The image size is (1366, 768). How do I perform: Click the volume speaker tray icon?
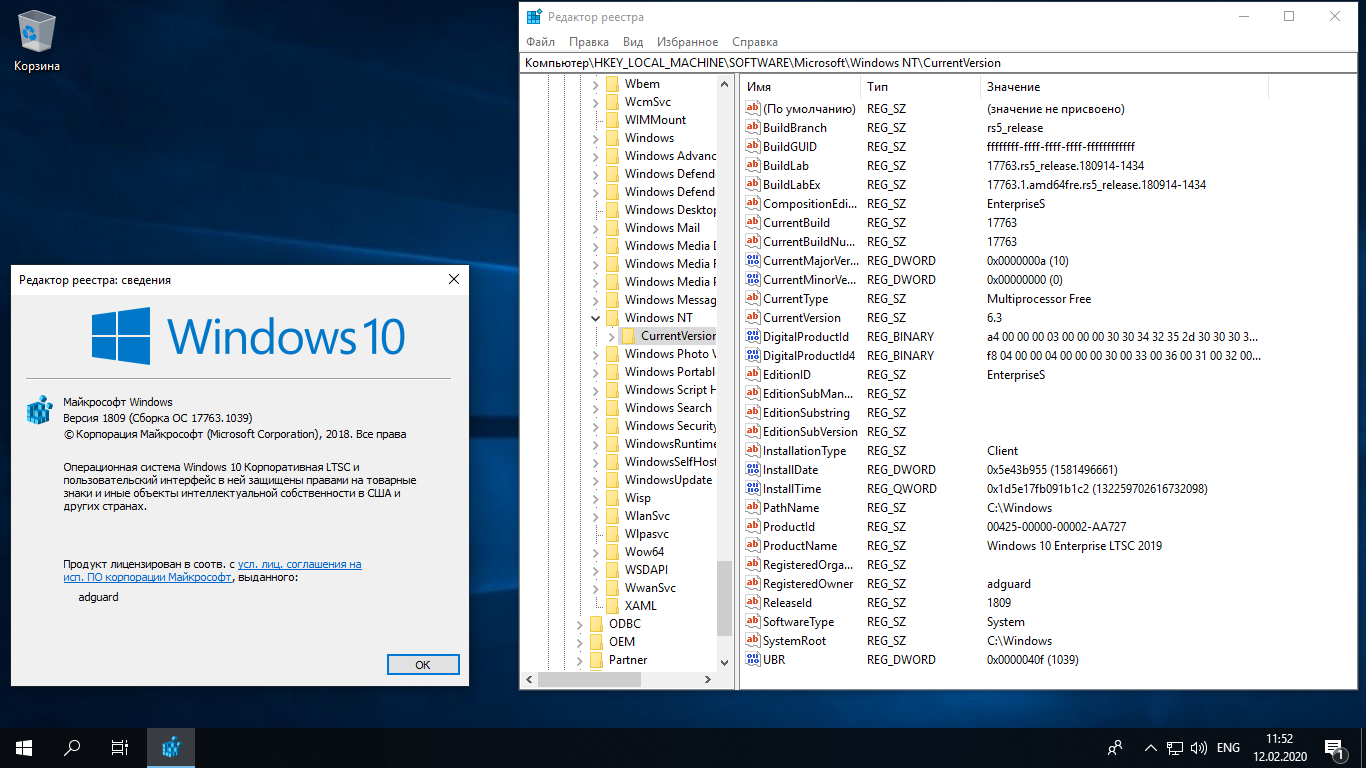pyautogui.click(x=1197, y=748)
